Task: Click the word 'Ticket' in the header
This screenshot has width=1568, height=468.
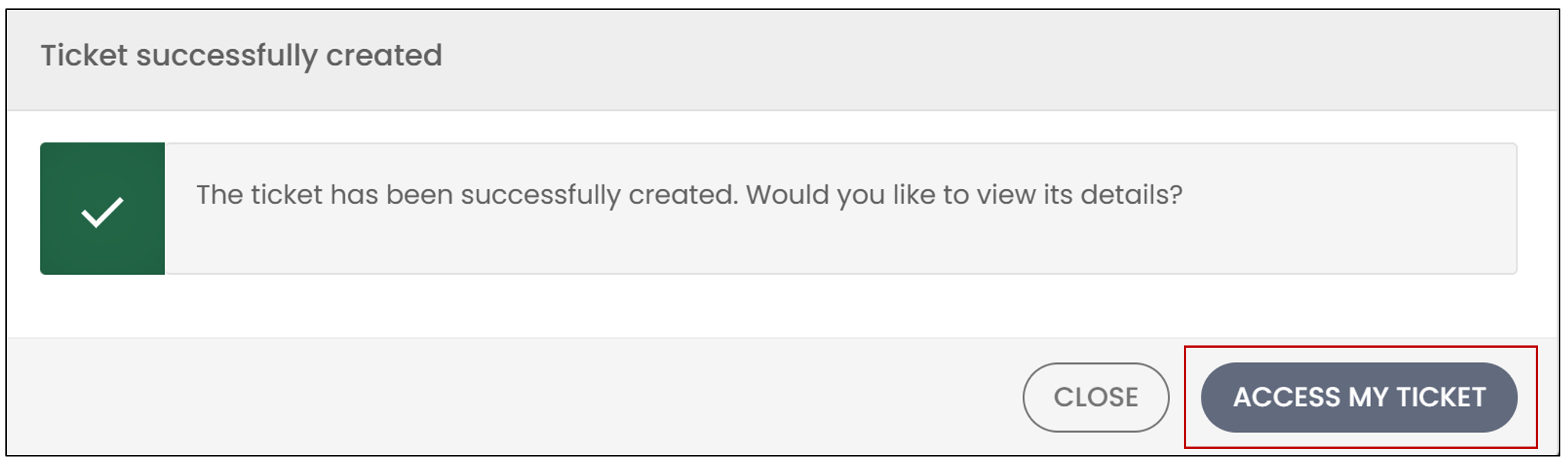Action: point(84,55)
